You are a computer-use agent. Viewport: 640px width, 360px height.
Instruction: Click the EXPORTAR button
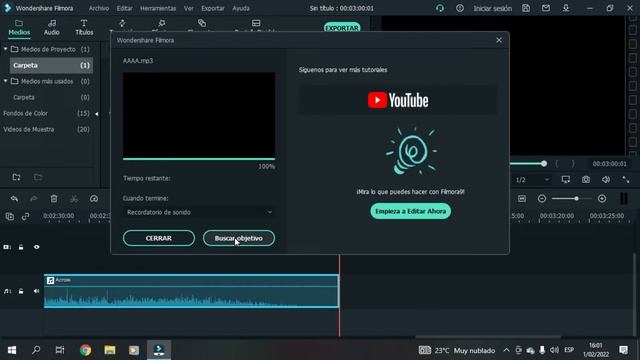[x=342, y=27]
